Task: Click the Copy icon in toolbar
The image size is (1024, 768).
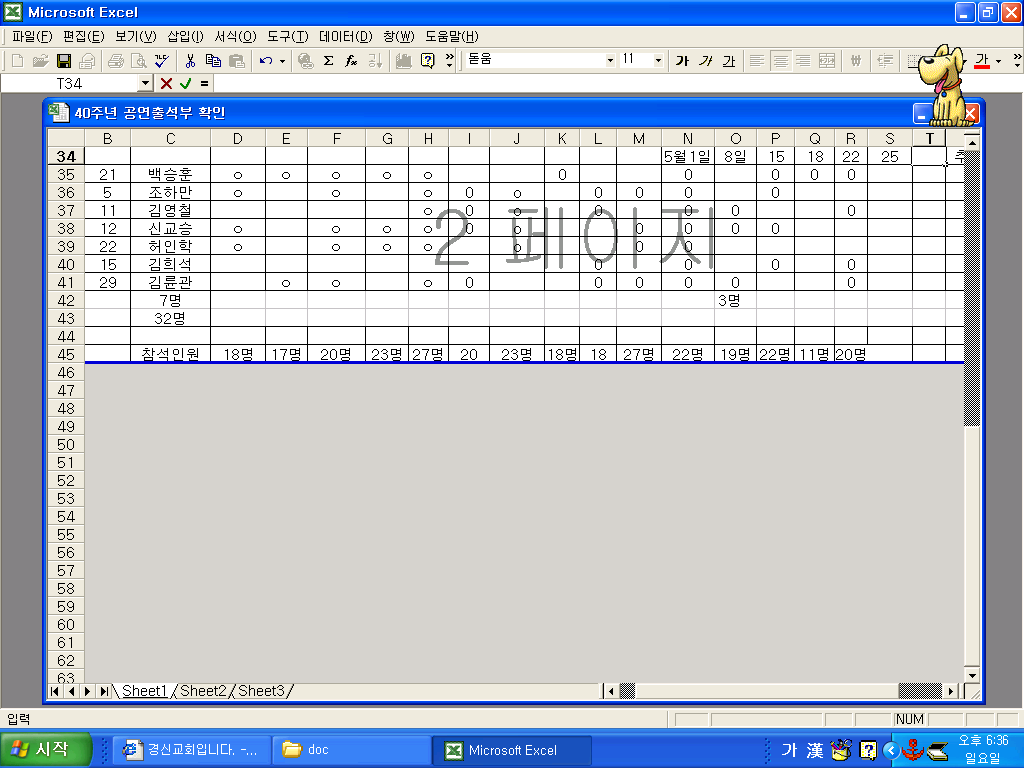Action: coord(213,61)
